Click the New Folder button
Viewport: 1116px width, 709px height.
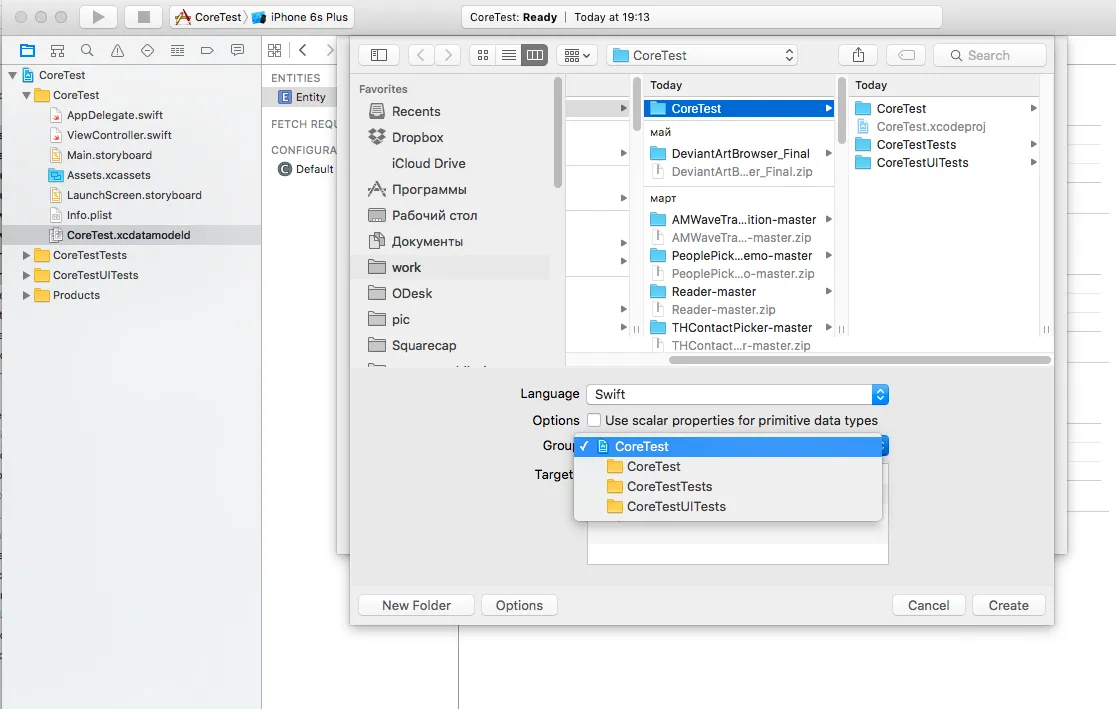point(416,605)
